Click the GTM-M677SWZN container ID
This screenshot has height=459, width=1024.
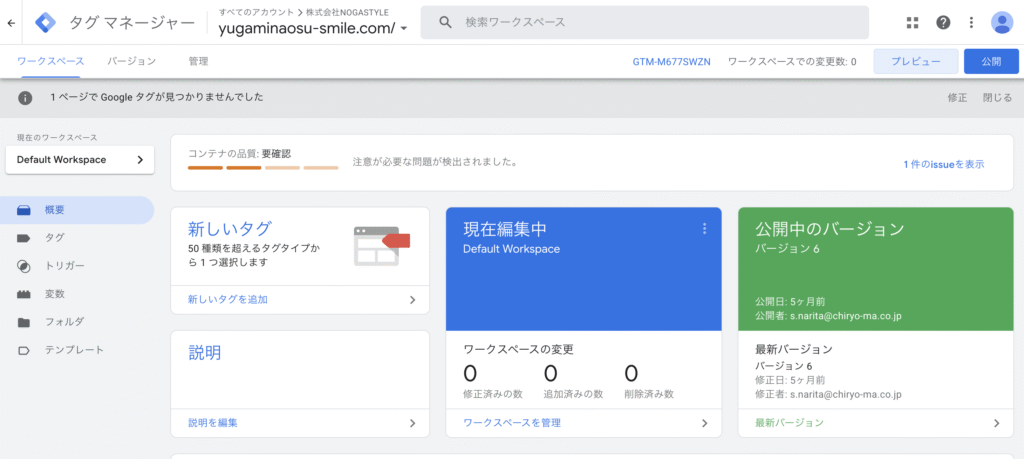pyautogui.click(x=671, y=61)
